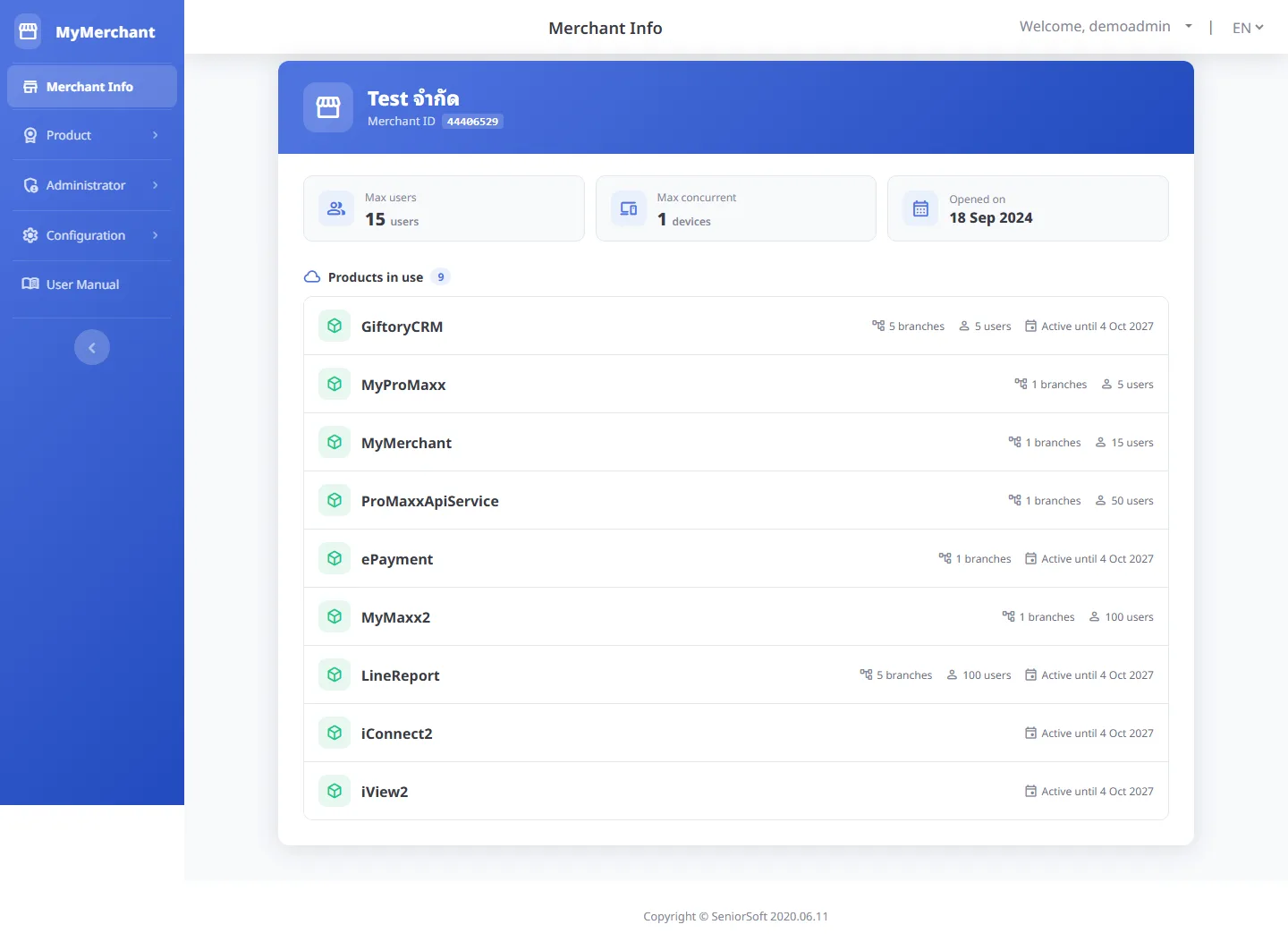Click the Products in use count badge 9

point(440,277)
